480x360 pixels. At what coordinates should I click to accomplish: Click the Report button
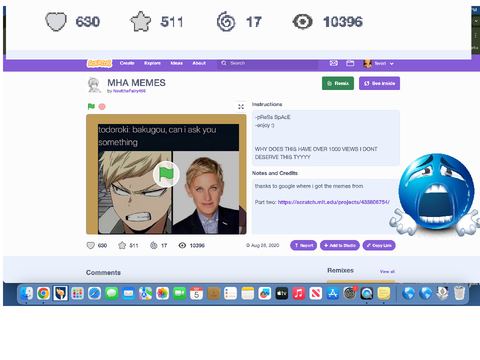[303, 245]
